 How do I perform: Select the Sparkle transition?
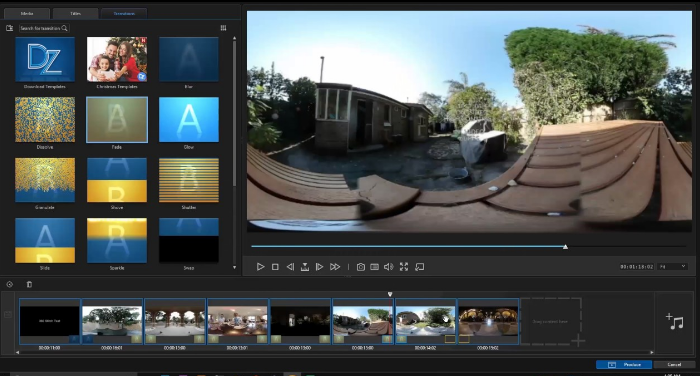117,240
